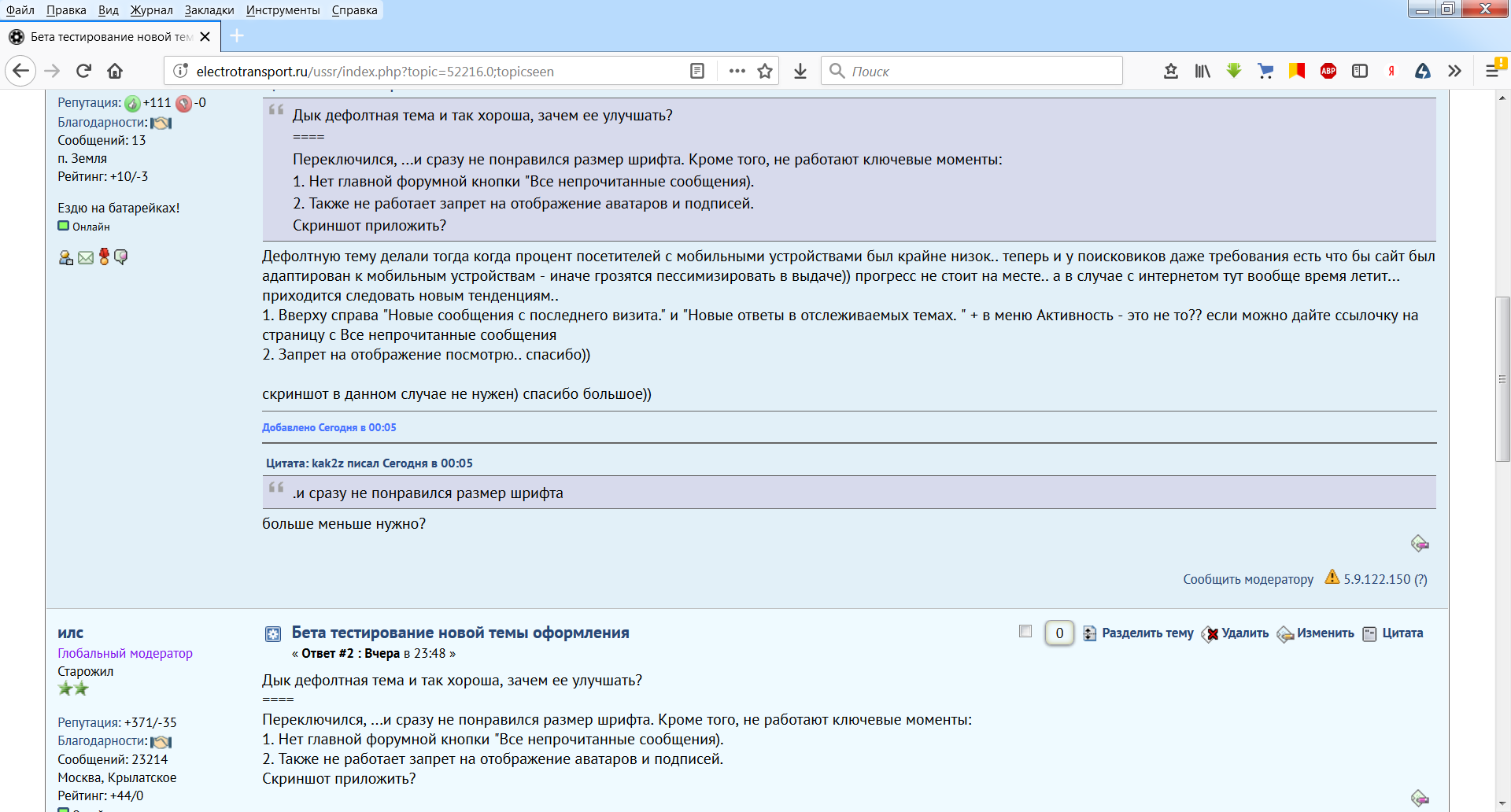Click thank-you icon below илс's reply
This screenshot has width=1511, height=812.
click(1420, 798)
